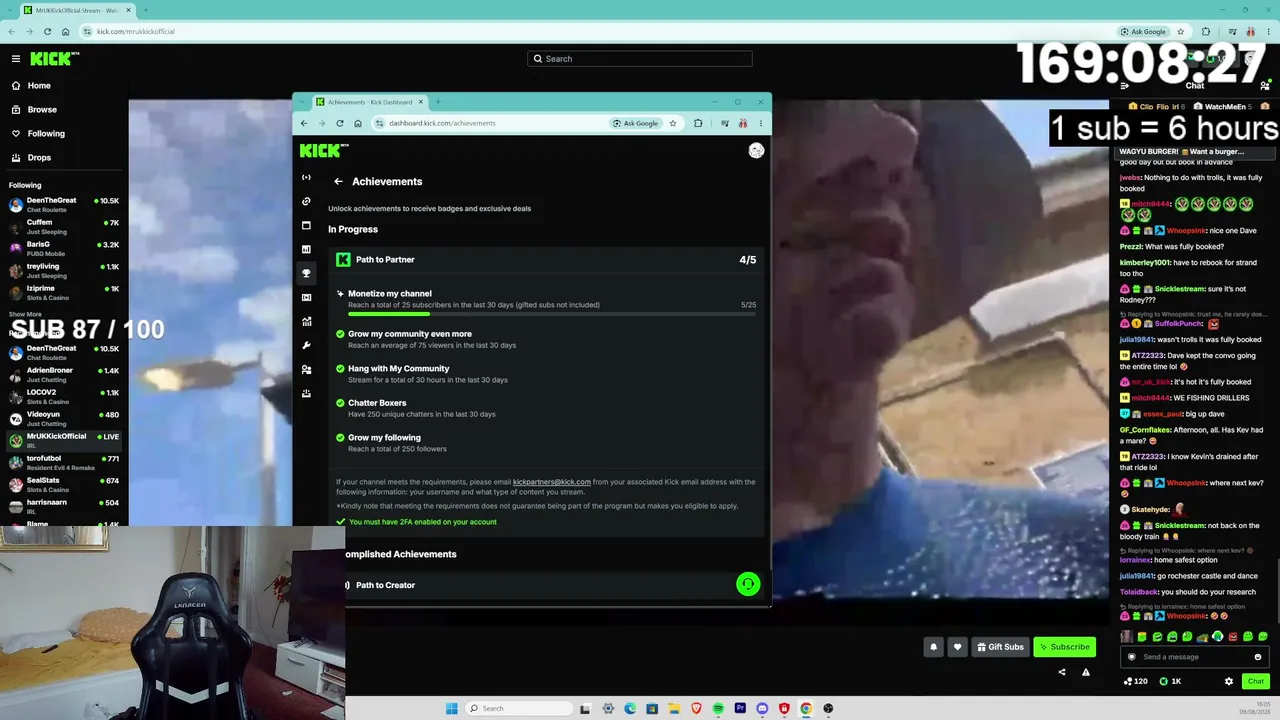Go back from Achievements page
Viewport: 1280px width, 720px height.
pos(338,181)
